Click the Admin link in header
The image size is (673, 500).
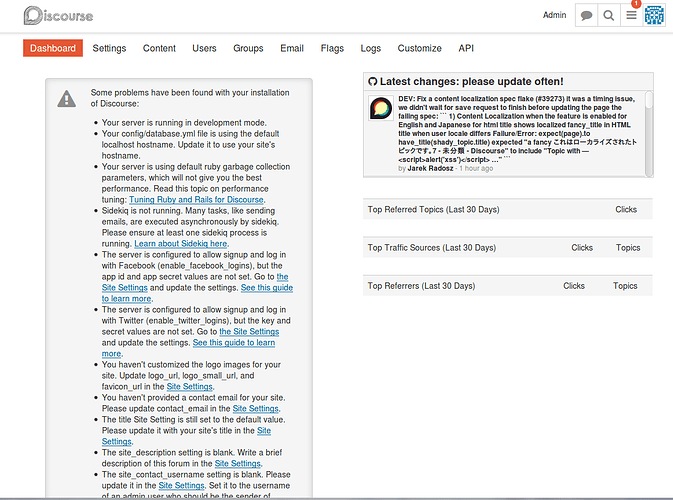coord(555,15)
